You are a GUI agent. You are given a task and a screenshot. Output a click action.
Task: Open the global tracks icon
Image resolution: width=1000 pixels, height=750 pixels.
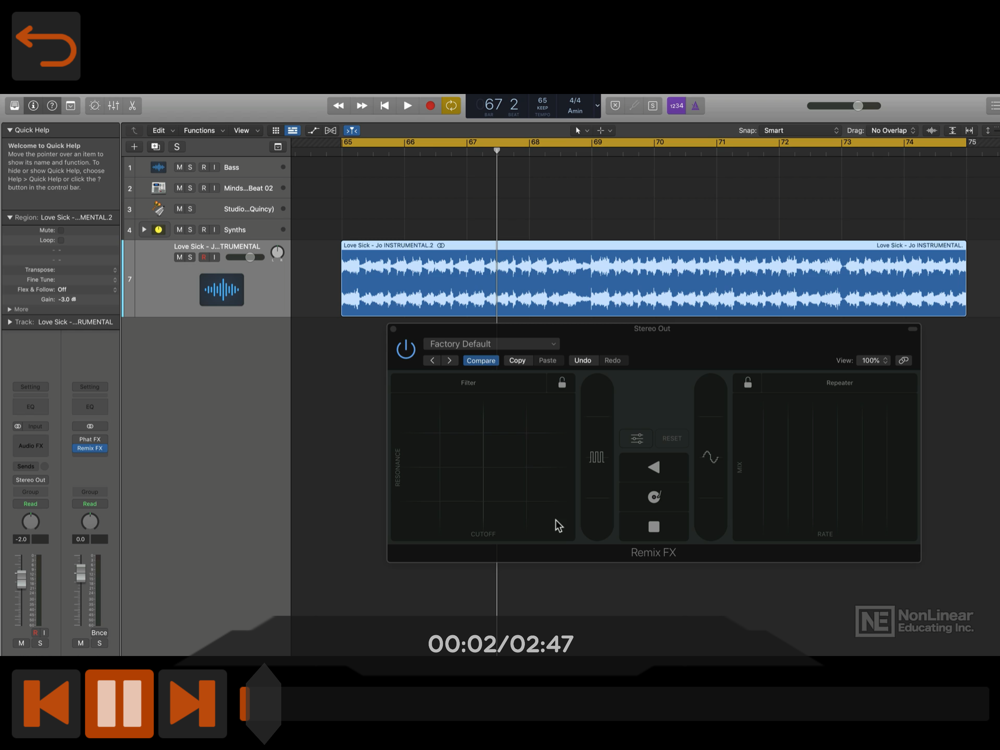pos(278,147)
